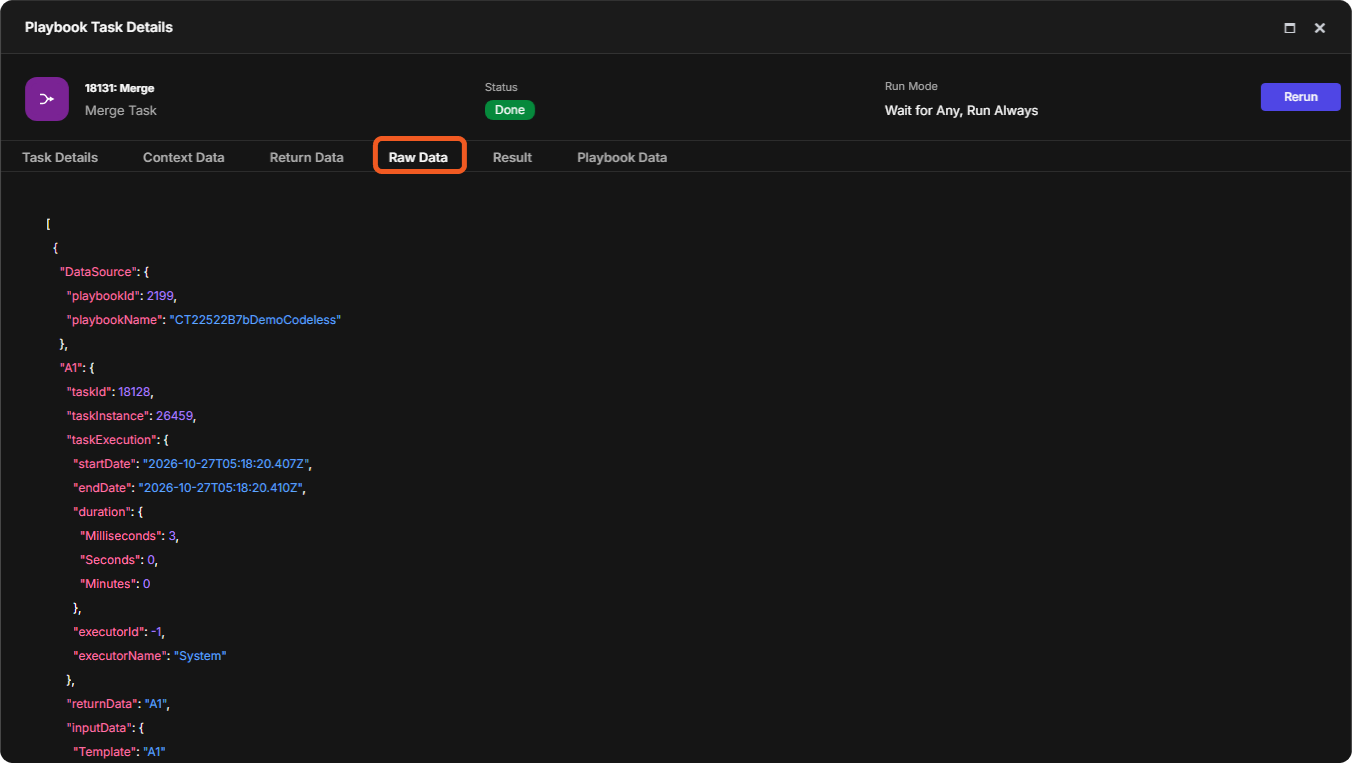This screenshot has width=1352, height=763.
Task: Click the "duration" JSON key
Action: 102,512
